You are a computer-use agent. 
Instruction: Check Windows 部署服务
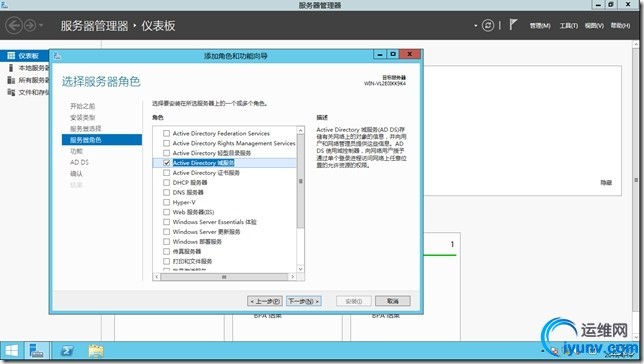(166, 242)
